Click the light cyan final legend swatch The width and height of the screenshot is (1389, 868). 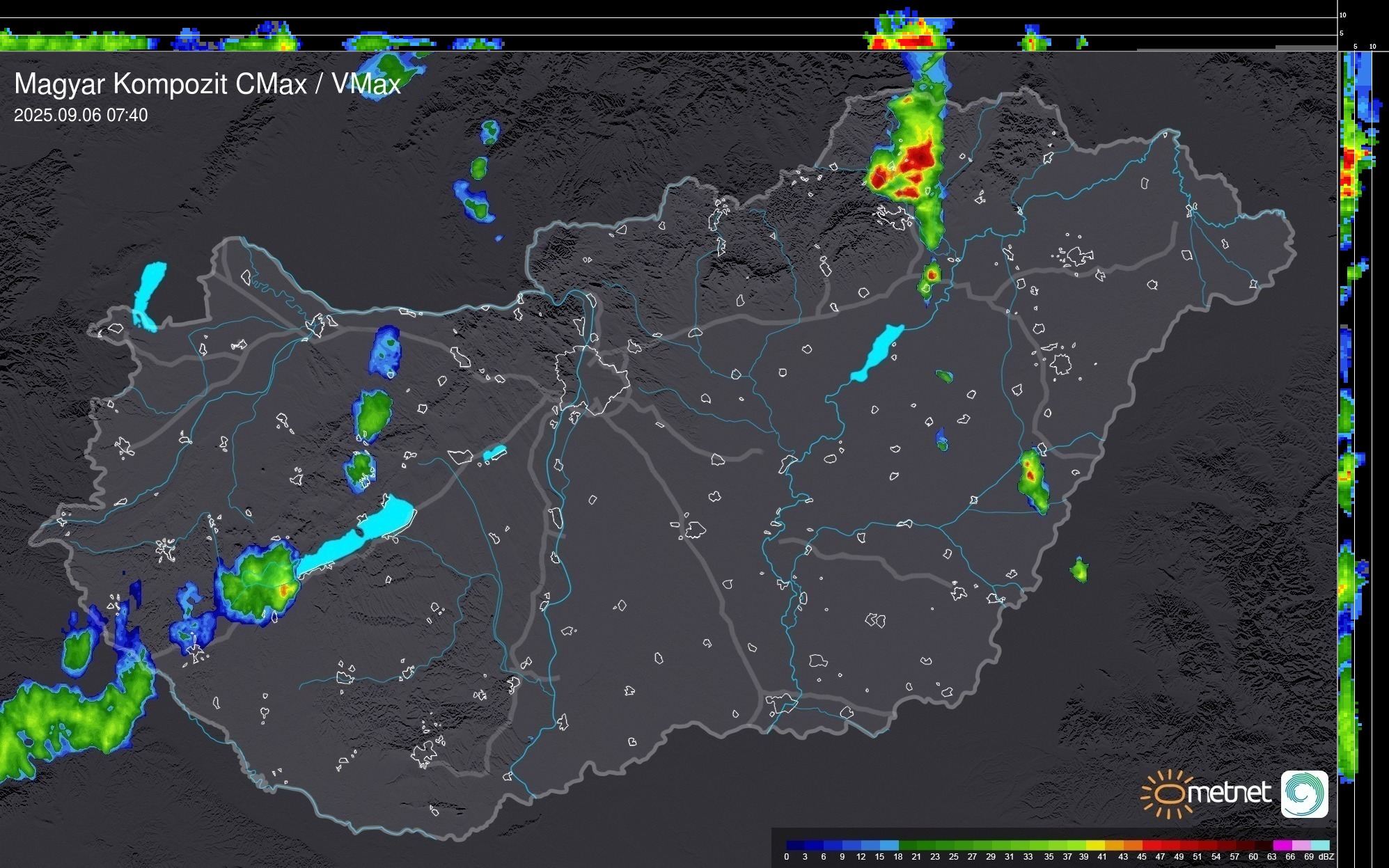[1319, 845]
